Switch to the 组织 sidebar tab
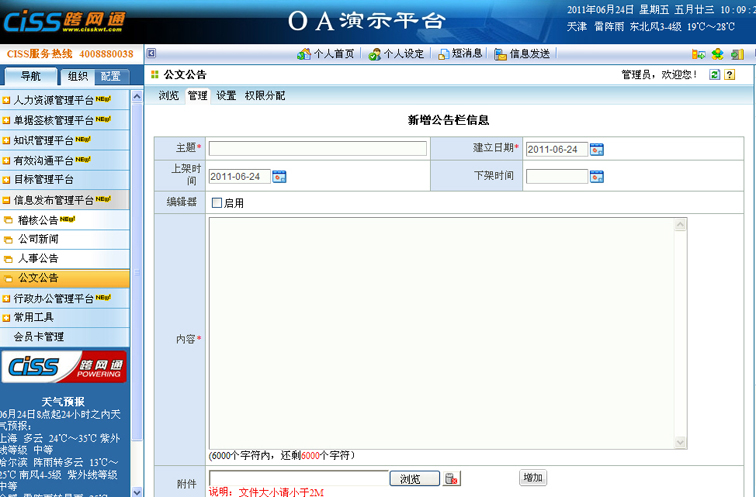This screenshot has width=756, height=497. [x=77, y=77]
